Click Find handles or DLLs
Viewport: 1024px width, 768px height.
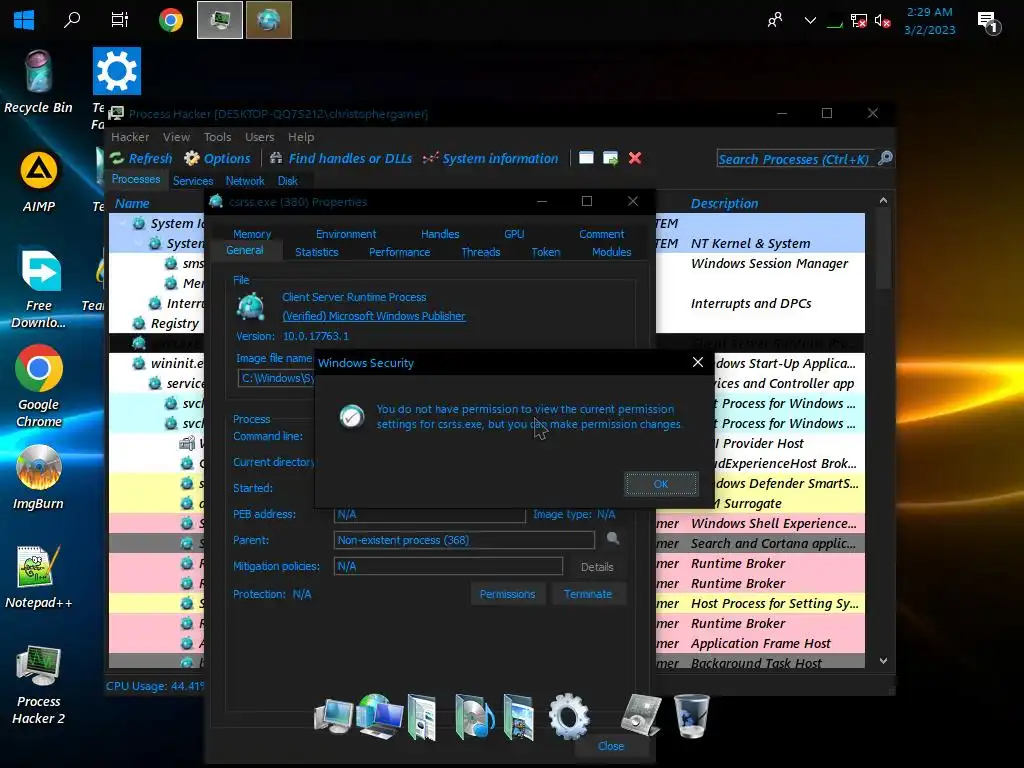click(x=341, y=159)
